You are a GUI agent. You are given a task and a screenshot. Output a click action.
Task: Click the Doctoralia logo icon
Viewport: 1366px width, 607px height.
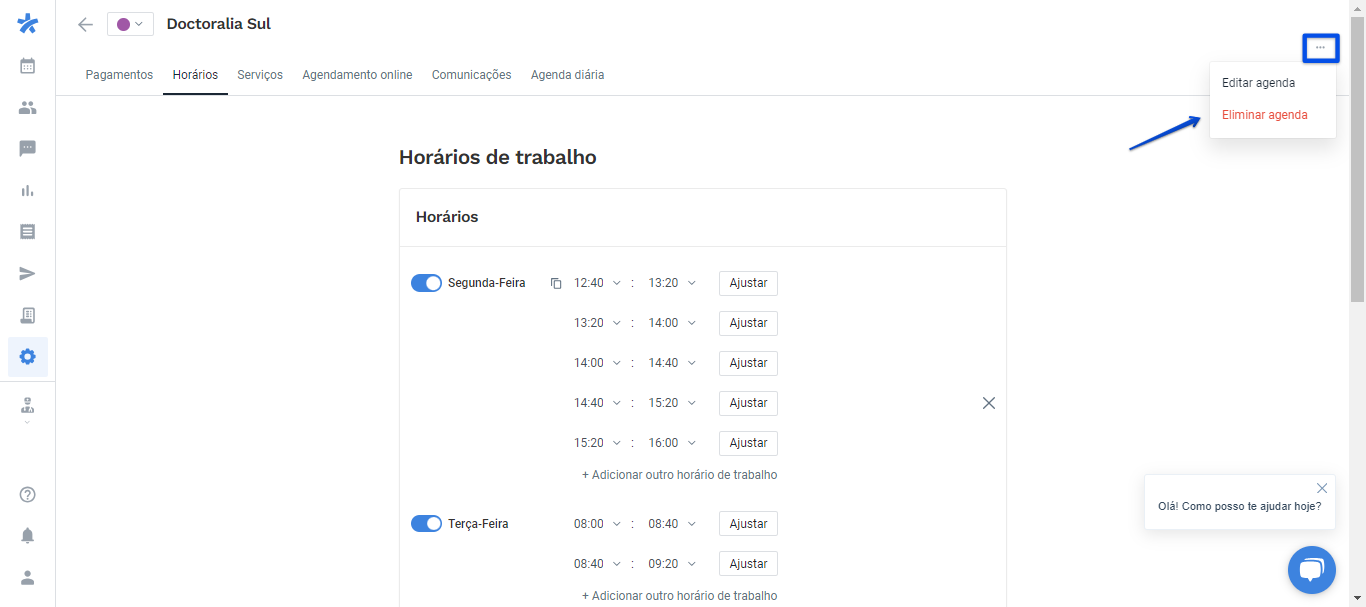[x=28, y=23]
